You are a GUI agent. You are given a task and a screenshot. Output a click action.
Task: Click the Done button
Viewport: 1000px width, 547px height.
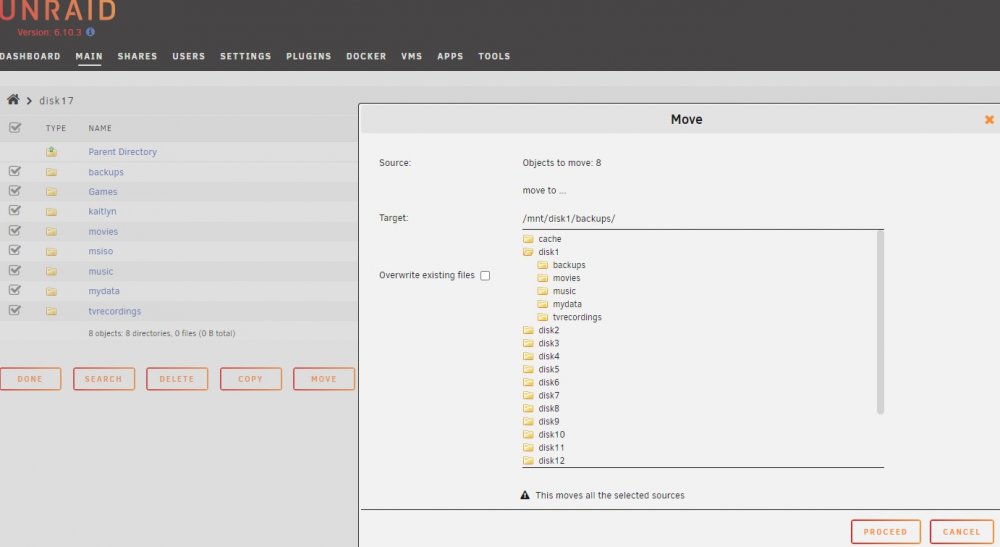30,379
